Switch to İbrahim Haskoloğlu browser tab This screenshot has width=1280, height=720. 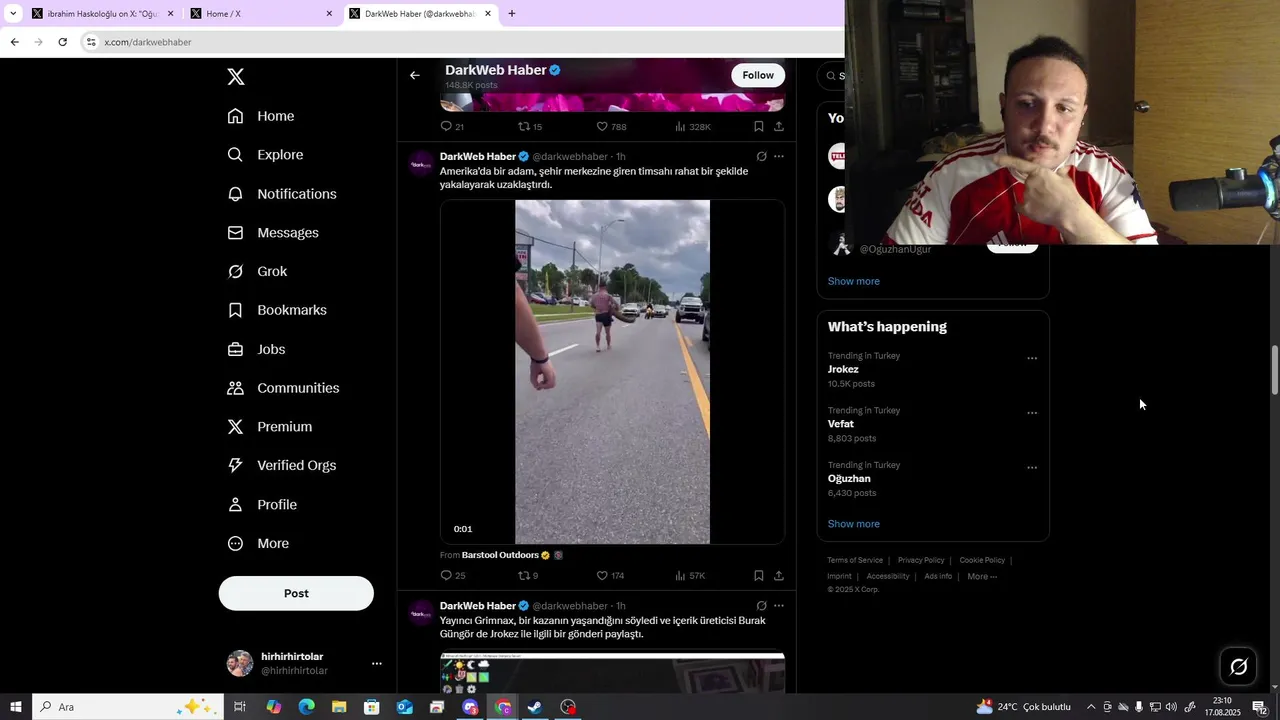[103, 14]
